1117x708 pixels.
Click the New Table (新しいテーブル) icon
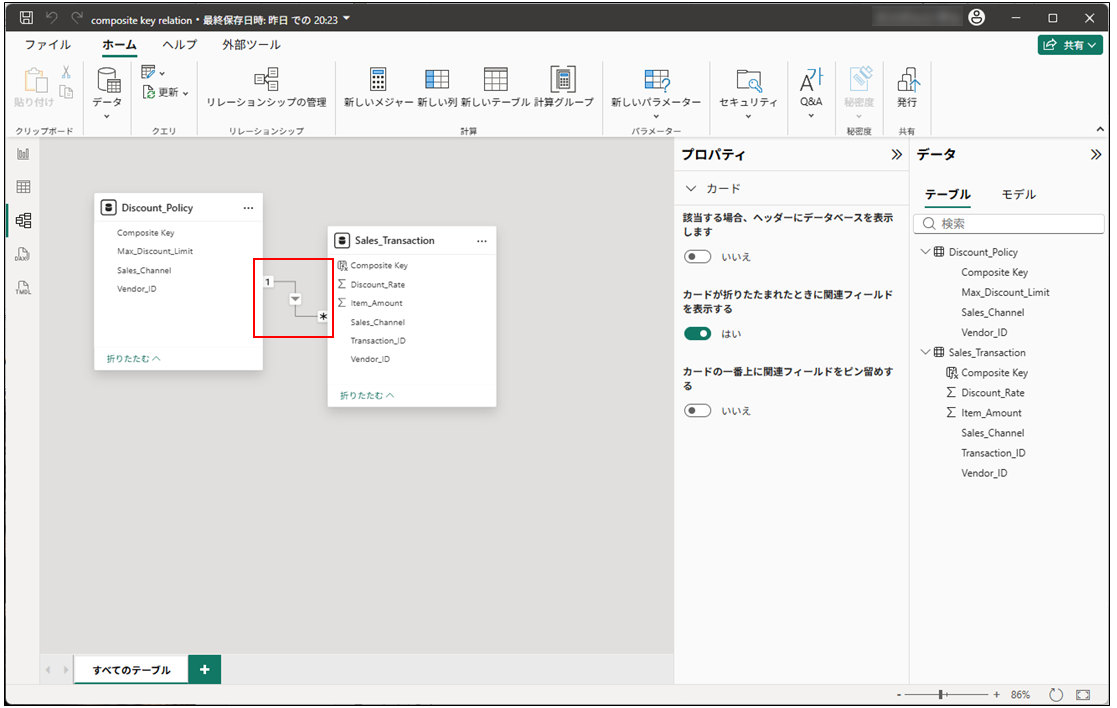(495, 81)
